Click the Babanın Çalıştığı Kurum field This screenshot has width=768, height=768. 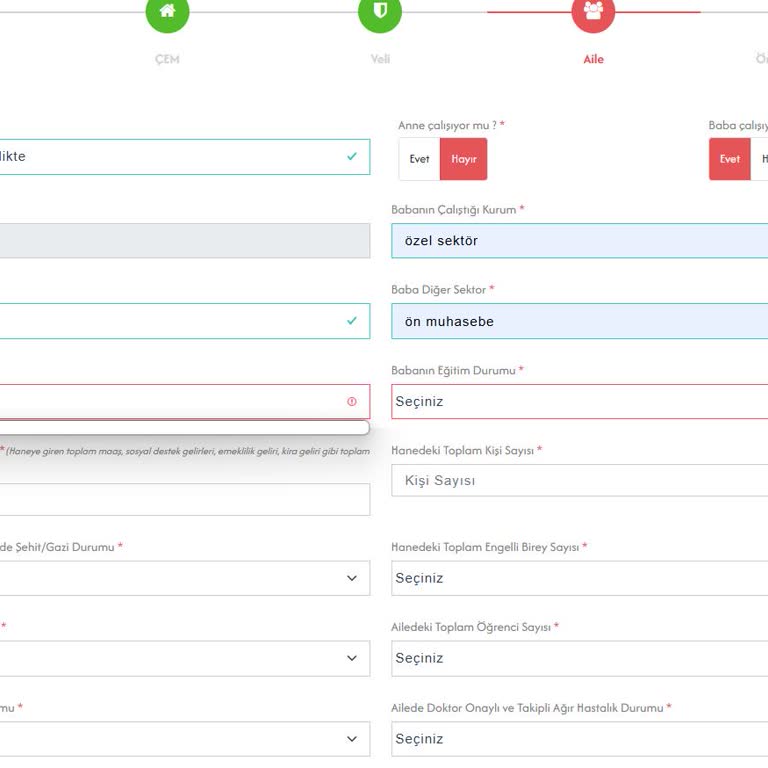[x=579, y=241]
